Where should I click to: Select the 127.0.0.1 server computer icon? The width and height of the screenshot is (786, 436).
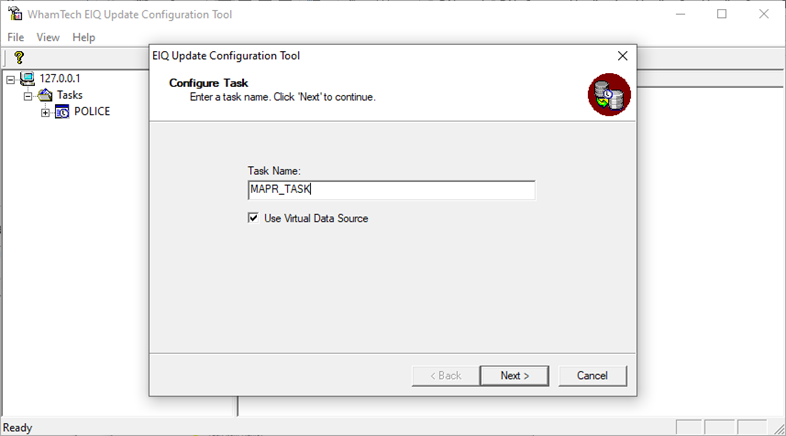coord(27,79)
